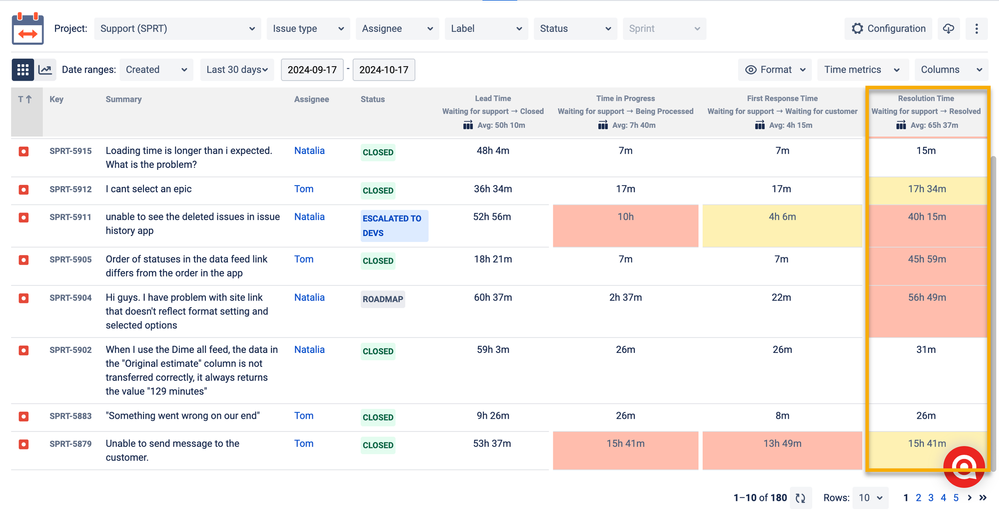The image size is (999, 527).
Task: Open issue SPRT-5911 key link
Action: click(70, 217)
